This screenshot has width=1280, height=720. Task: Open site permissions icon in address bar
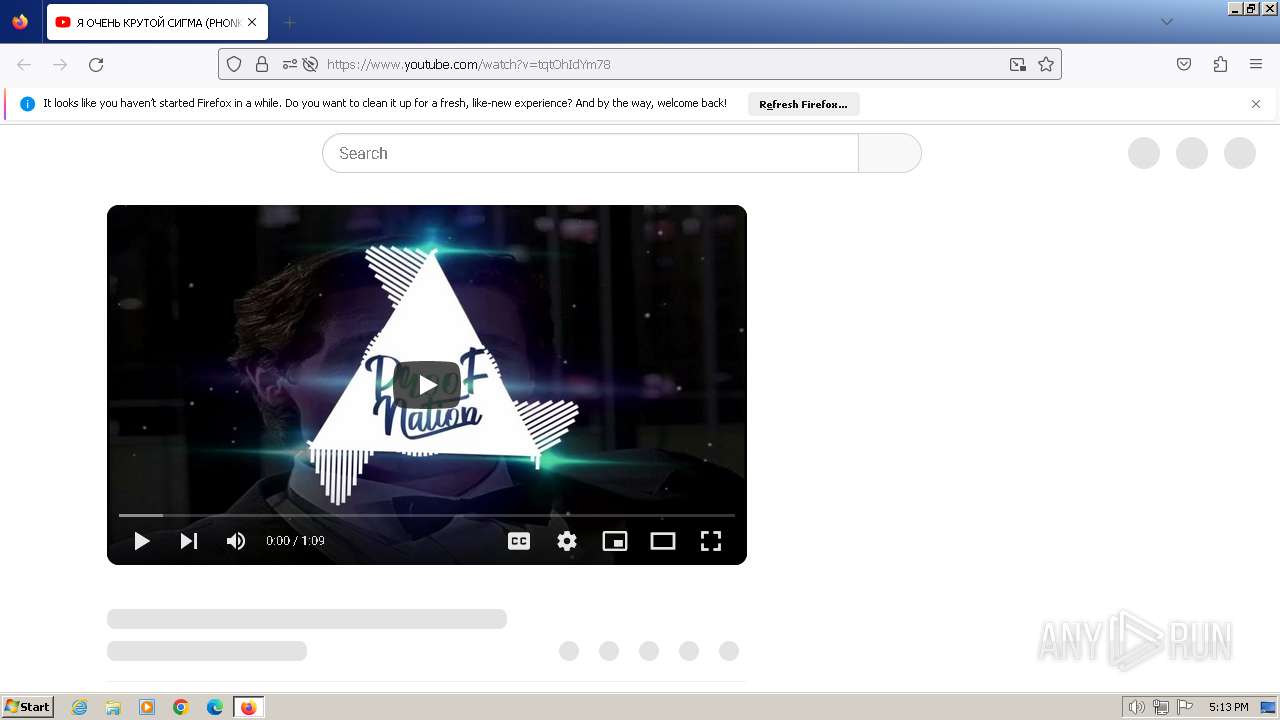pyautogui.click(x=290, y=64)
